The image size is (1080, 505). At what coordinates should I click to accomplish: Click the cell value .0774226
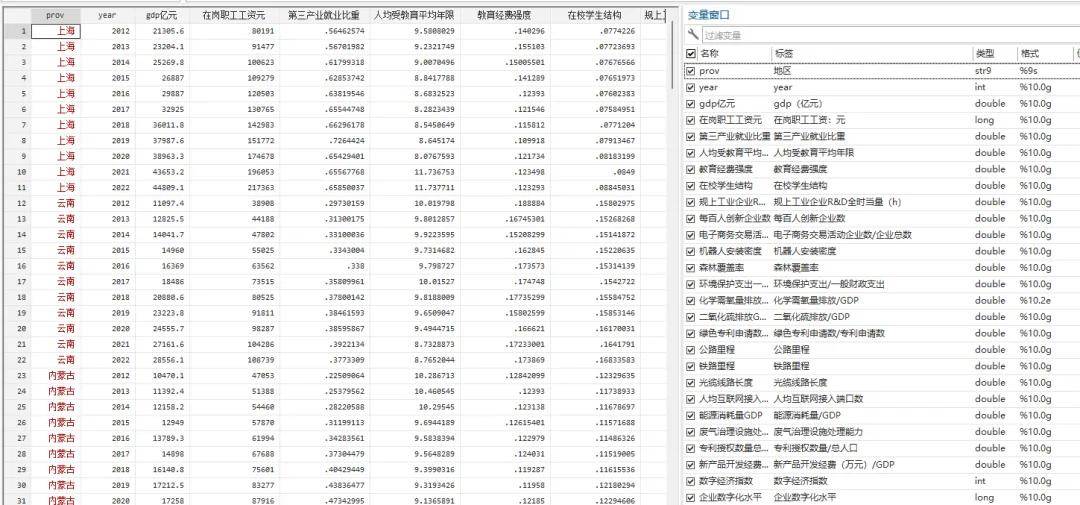point(595,31)
